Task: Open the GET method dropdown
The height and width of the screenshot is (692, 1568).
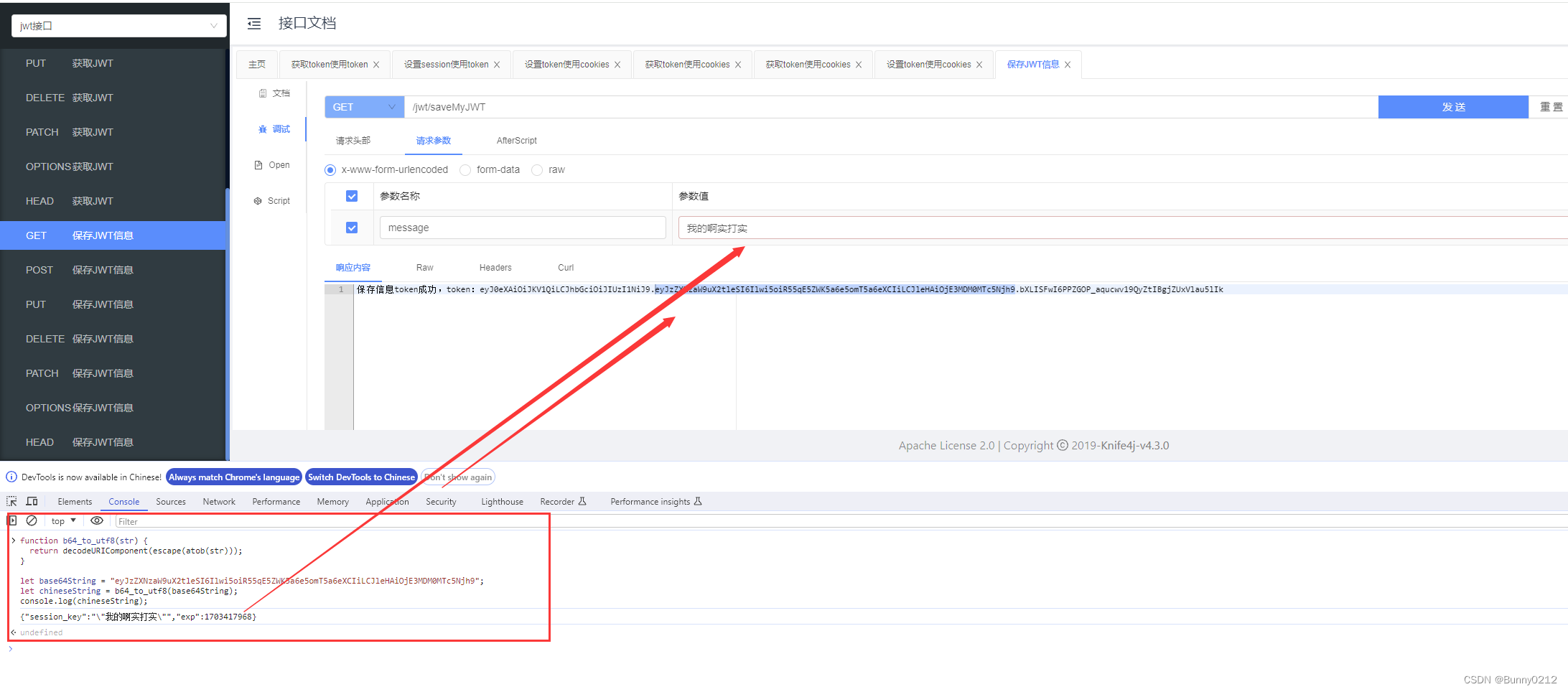Action: [x=365, y=107]
